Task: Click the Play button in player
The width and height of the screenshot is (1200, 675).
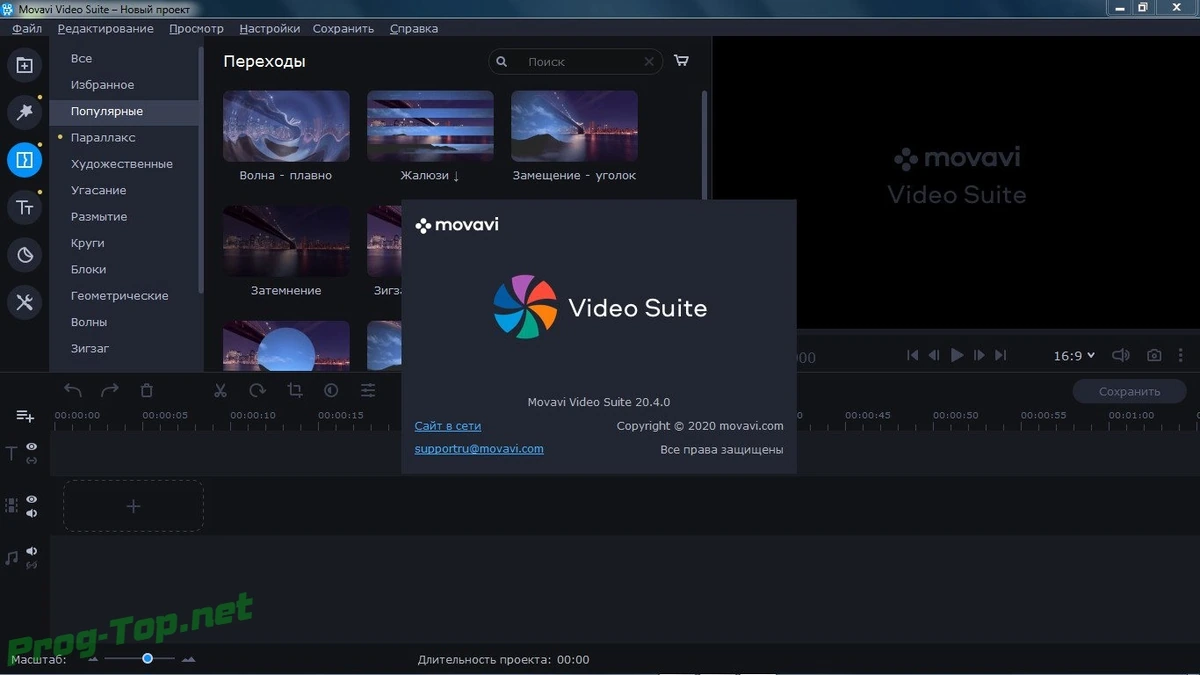Action: point(957,355)
